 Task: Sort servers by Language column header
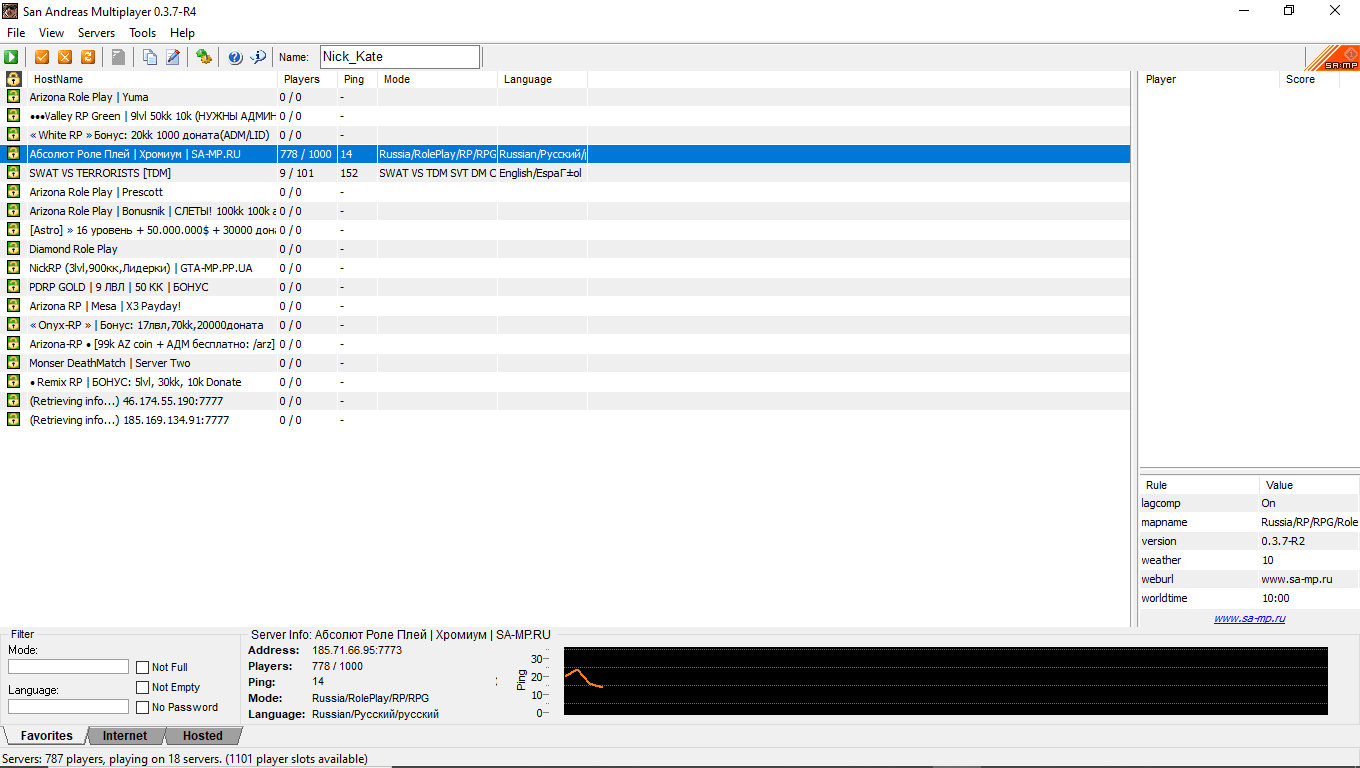tap(542, 79)
